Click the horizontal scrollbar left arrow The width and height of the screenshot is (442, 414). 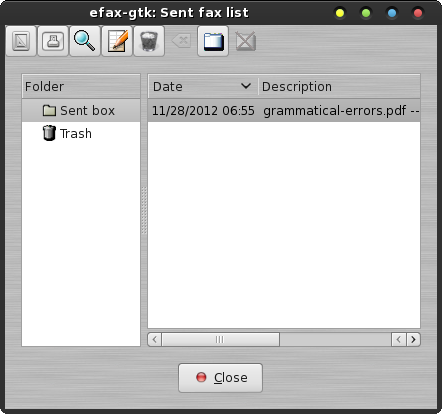(155, 339)
